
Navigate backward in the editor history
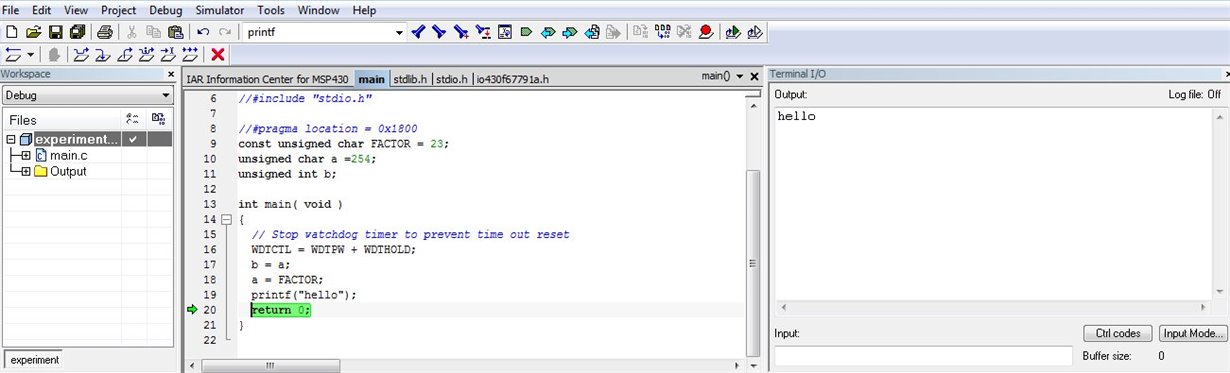(x=592, y=32)
